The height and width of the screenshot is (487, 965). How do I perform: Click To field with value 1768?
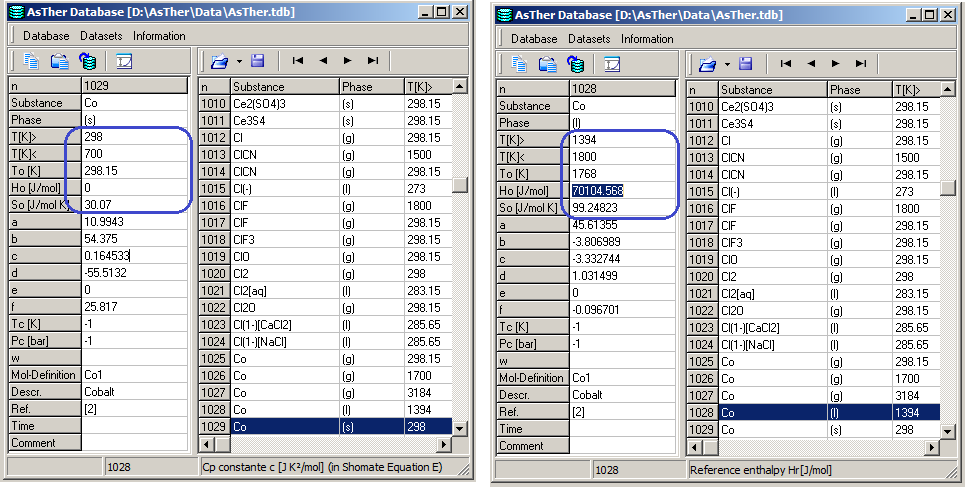(622, 174)
